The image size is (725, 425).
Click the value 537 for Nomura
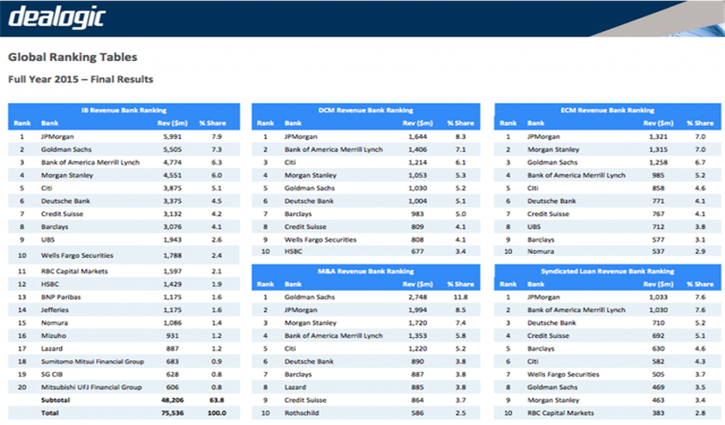click(658, 252)
